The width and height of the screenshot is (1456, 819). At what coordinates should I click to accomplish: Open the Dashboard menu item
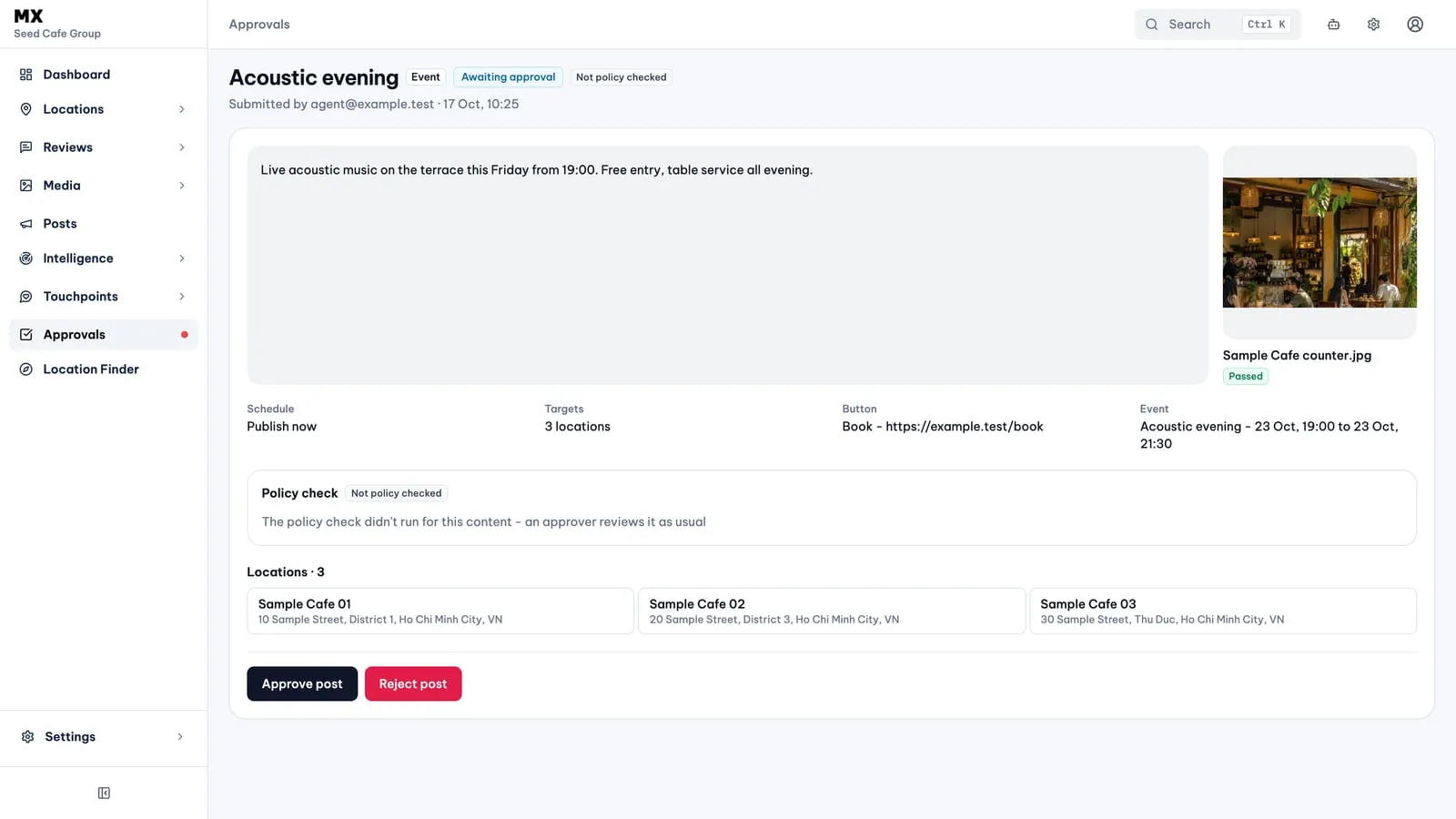pos(104,75)
